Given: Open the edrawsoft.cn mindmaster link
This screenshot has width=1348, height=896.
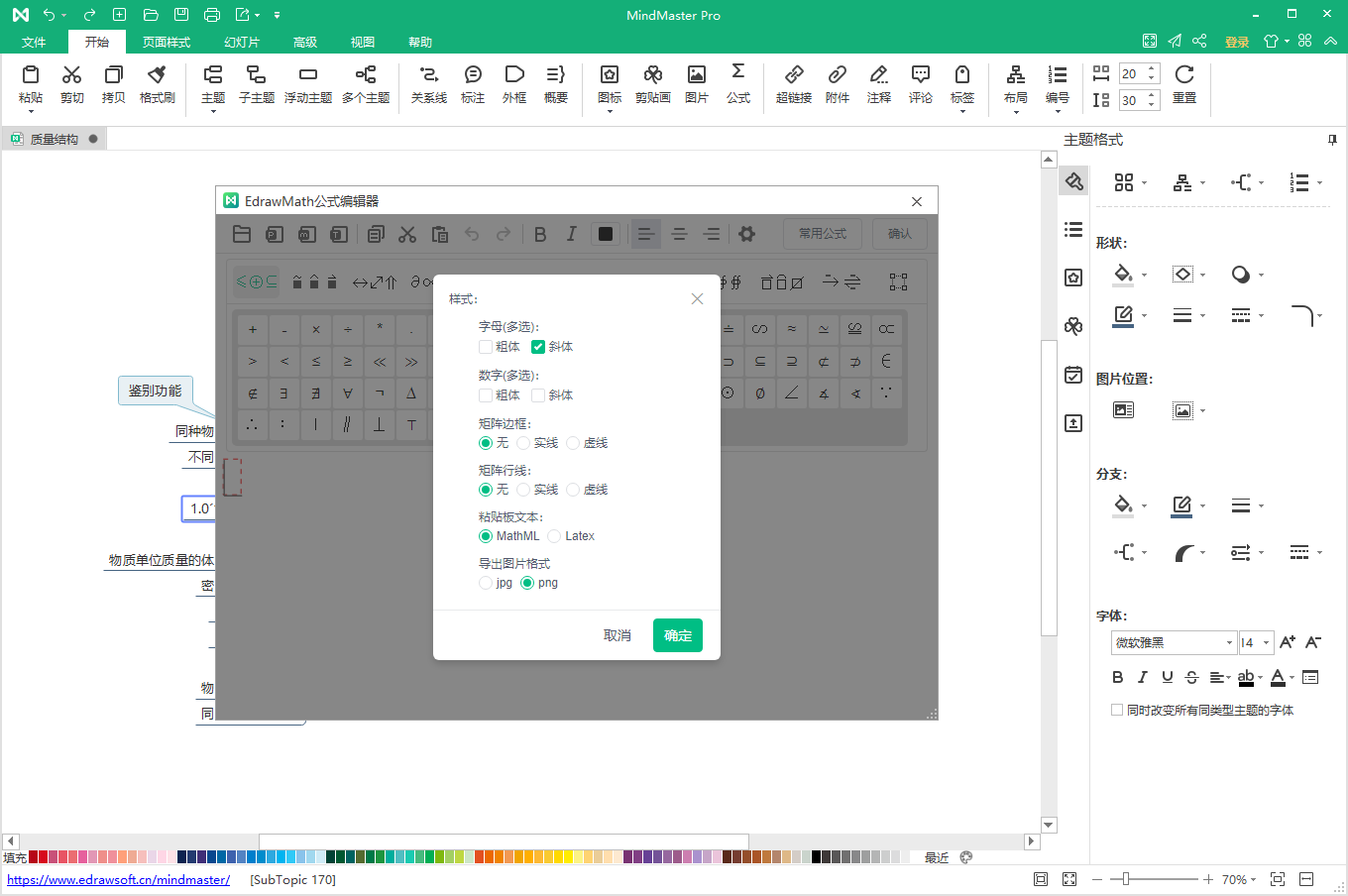Looking at the screenshot, I should [x=119, y=879].
